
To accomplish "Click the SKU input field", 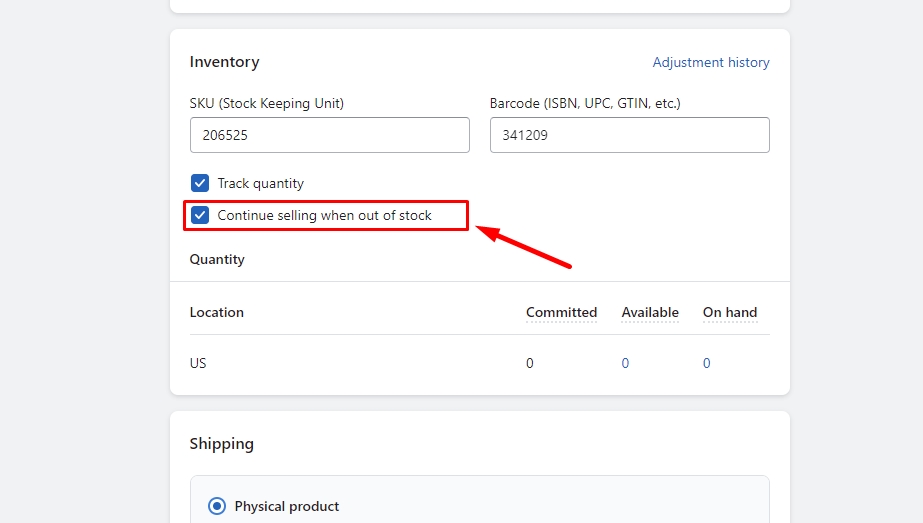I will click(329, 135).
